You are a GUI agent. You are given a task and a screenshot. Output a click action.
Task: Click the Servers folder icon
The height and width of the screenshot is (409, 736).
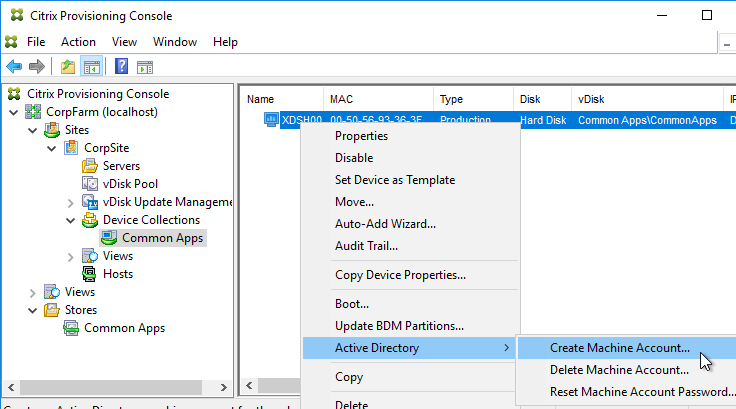point(90,166)
